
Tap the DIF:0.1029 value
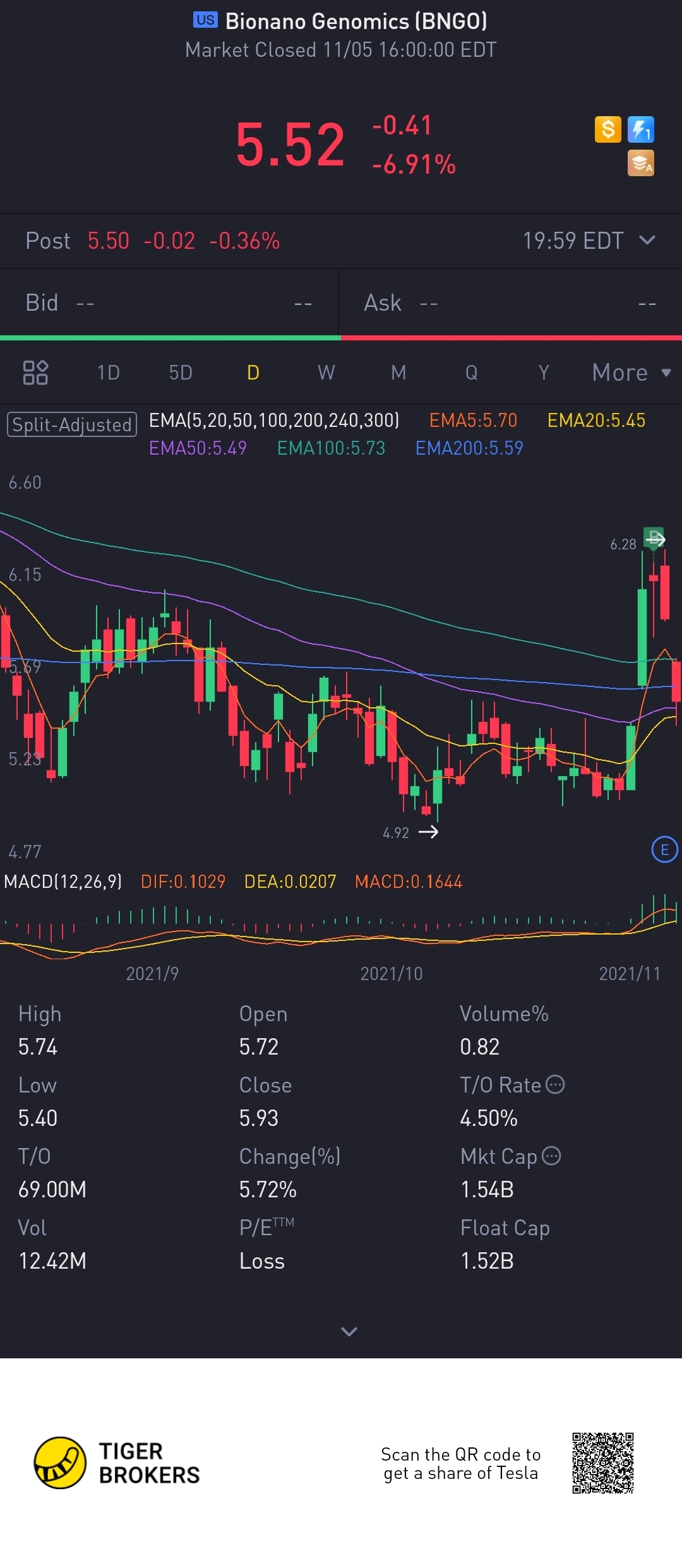pyautogui.click(x=183, y=881)
